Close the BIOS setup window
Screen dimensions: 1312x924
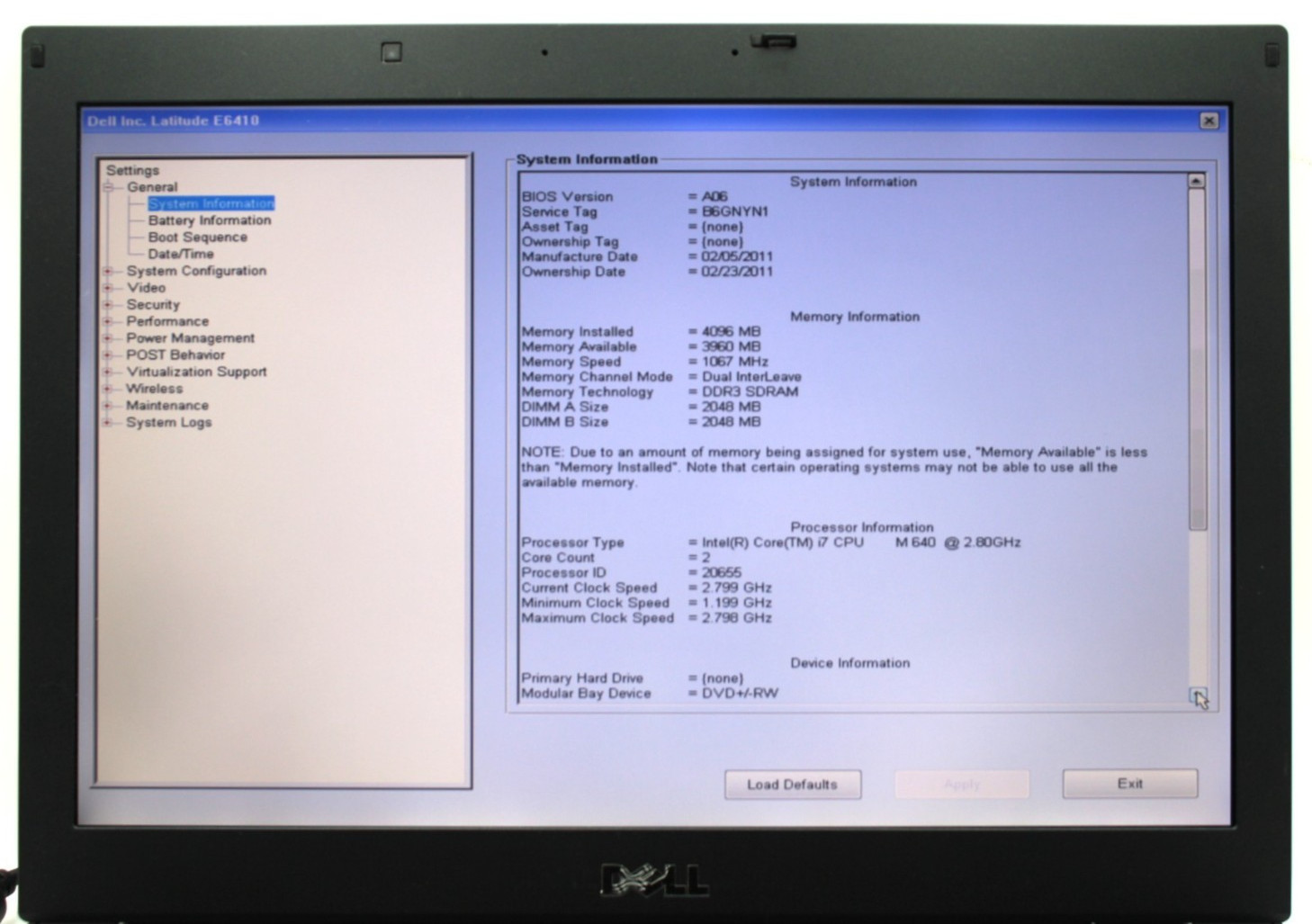[1209, 121]
